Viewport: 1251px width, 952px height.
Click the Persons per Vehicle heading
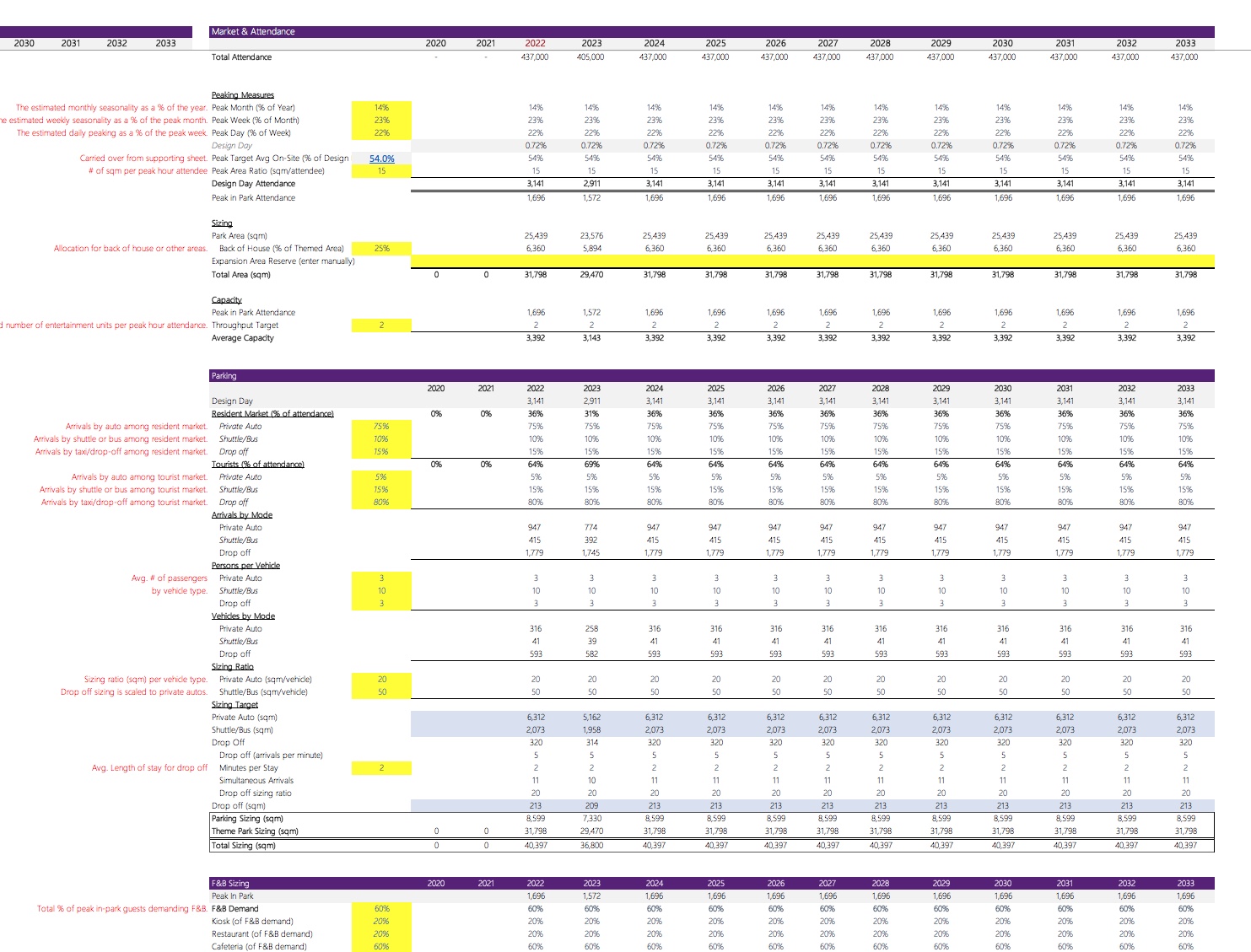coord(245,566)
